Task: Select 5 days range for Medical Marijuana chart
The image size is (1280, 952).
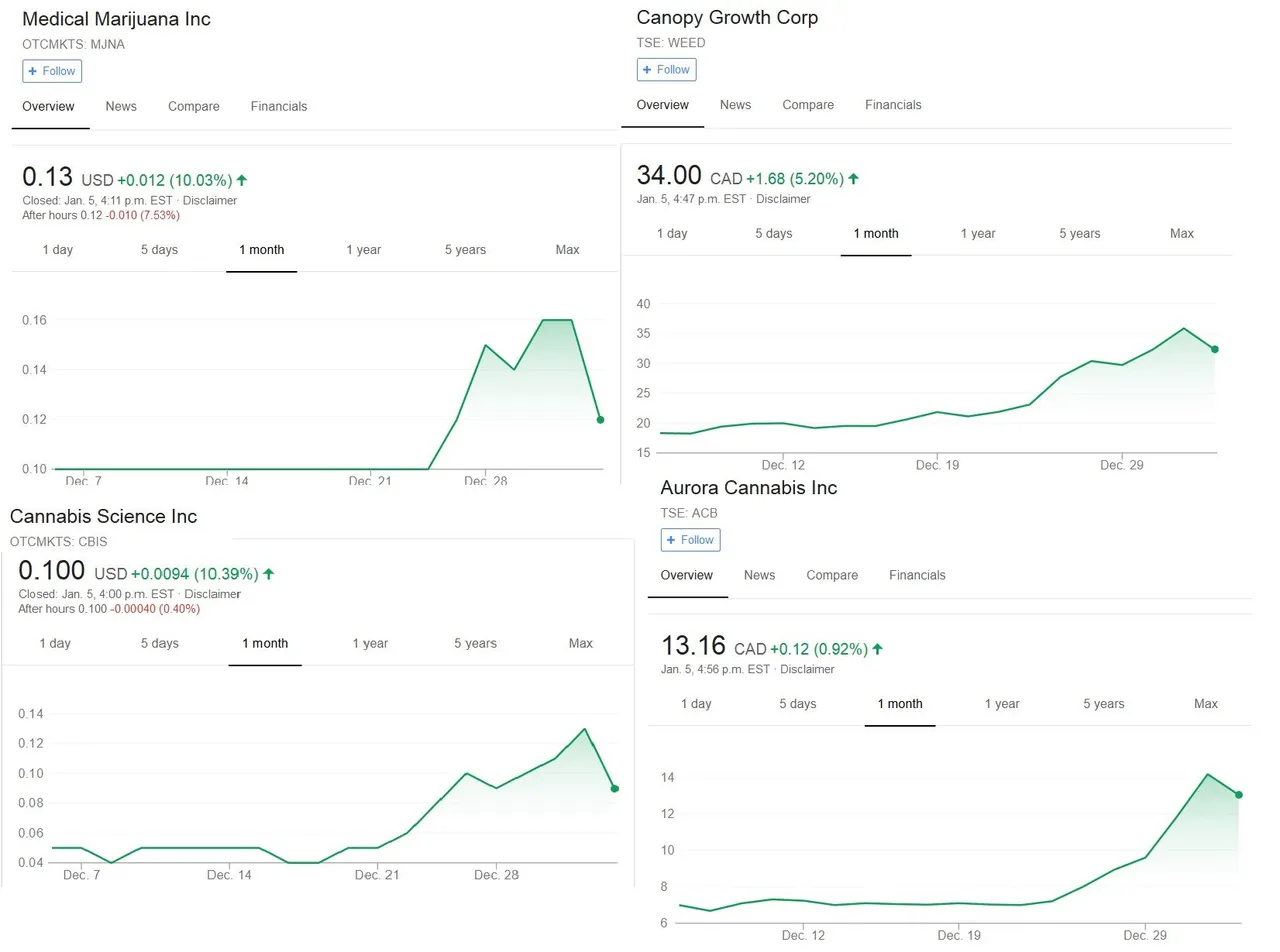Action: click(x=159, y=250)
